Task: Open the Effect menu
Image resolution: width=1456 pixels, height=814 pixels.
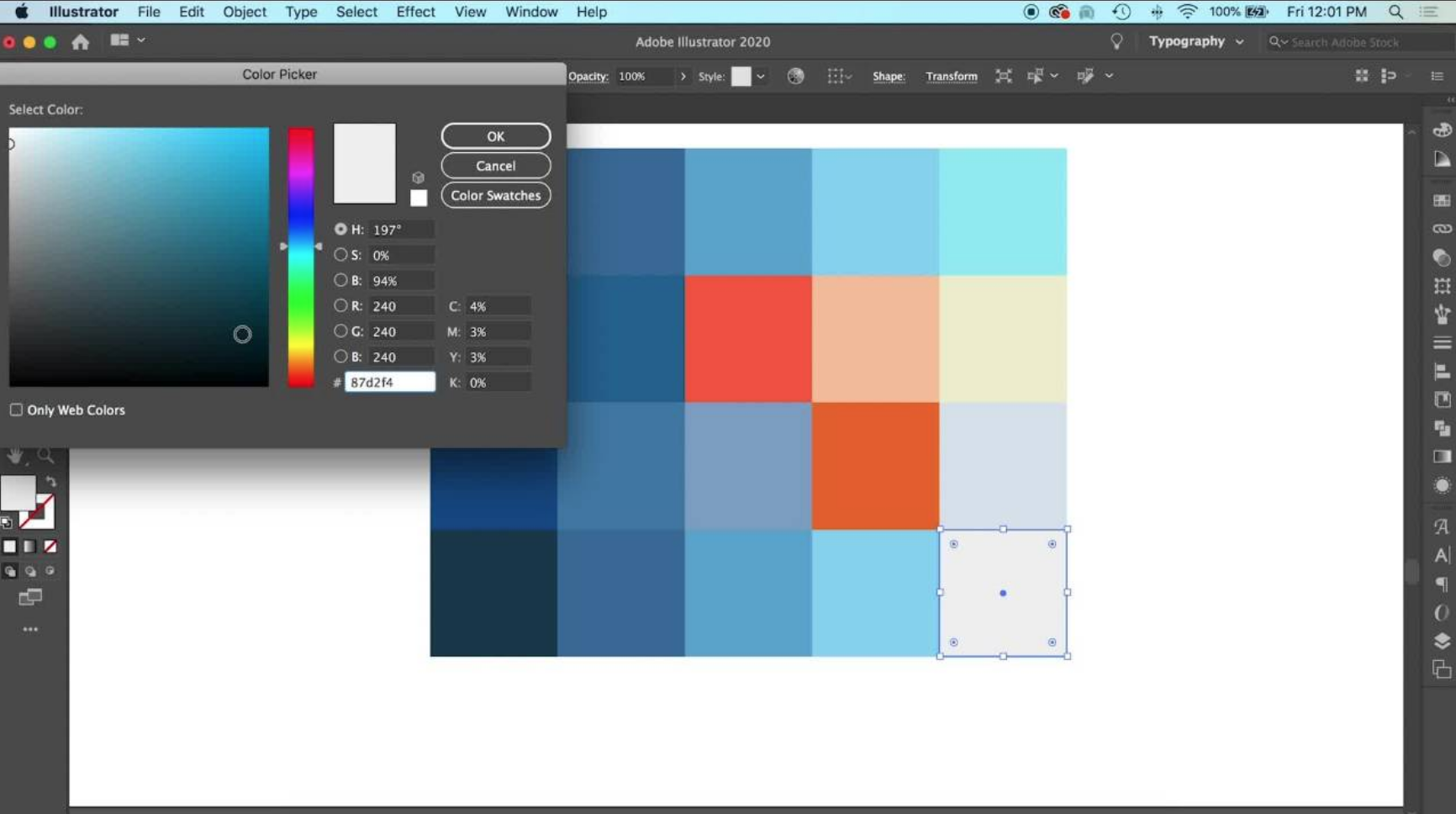Action: 415,12
